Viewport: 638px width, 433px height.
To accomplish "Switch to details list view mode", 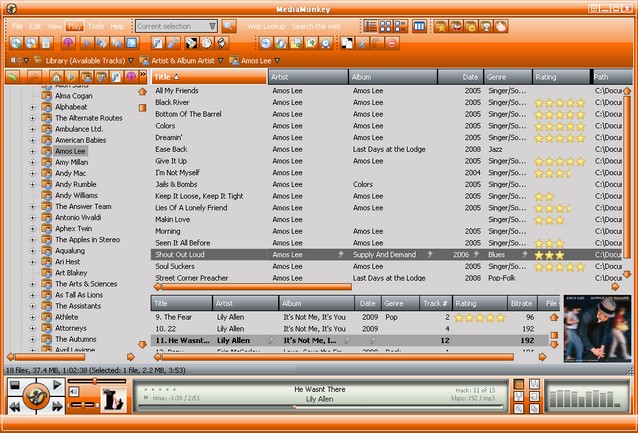I will tap(370, 26).
